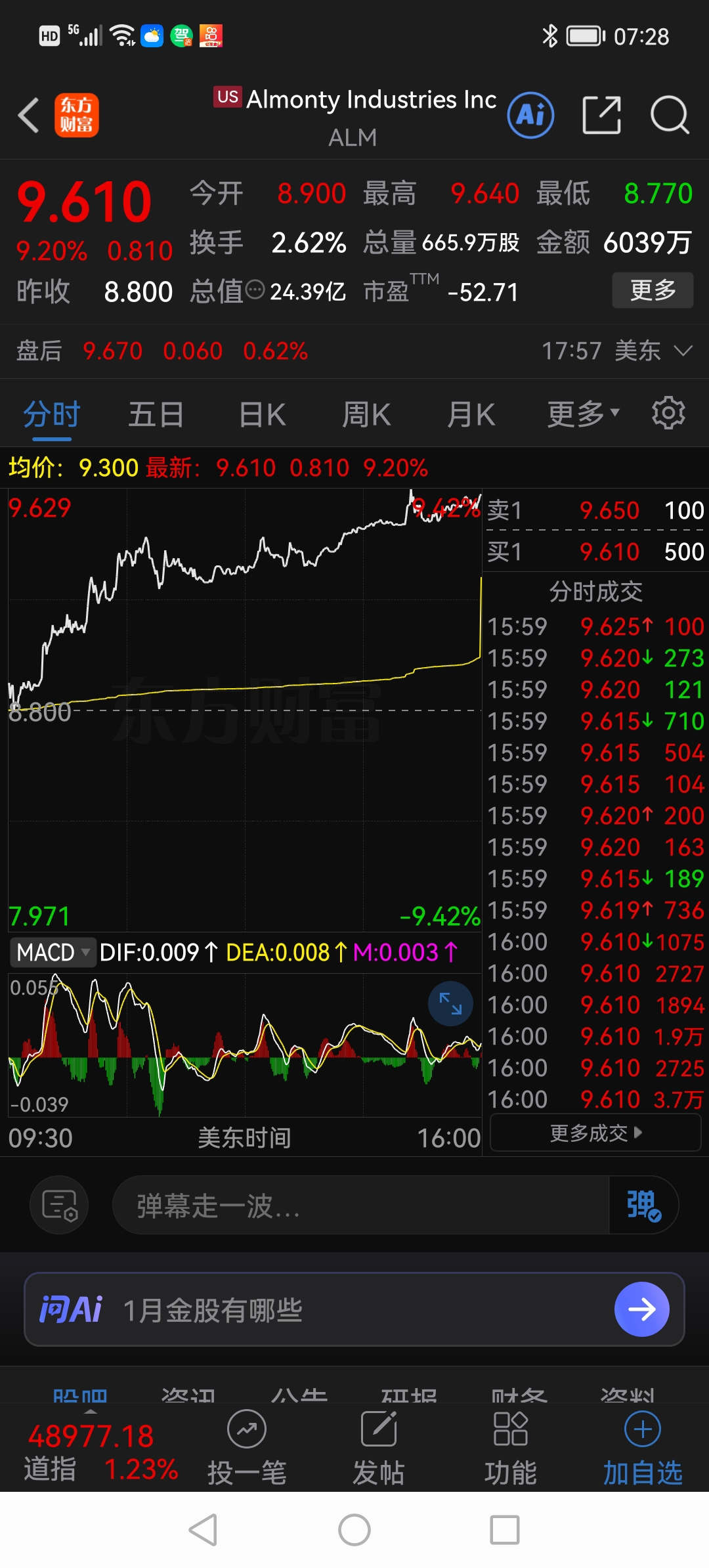The image size is (709, 1568).
Task: Expand chart with fullscreen arrows icon
Action: coord(450,1003)
